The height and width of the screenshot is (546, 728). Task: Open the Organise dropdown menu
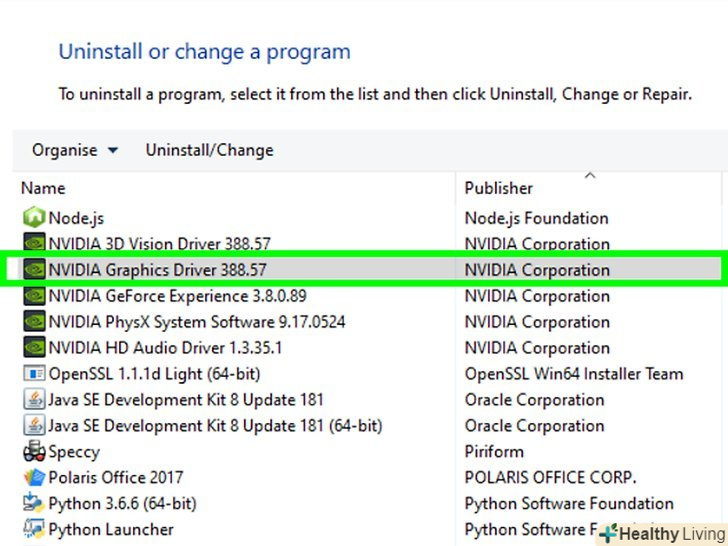[x=75, y=150]
